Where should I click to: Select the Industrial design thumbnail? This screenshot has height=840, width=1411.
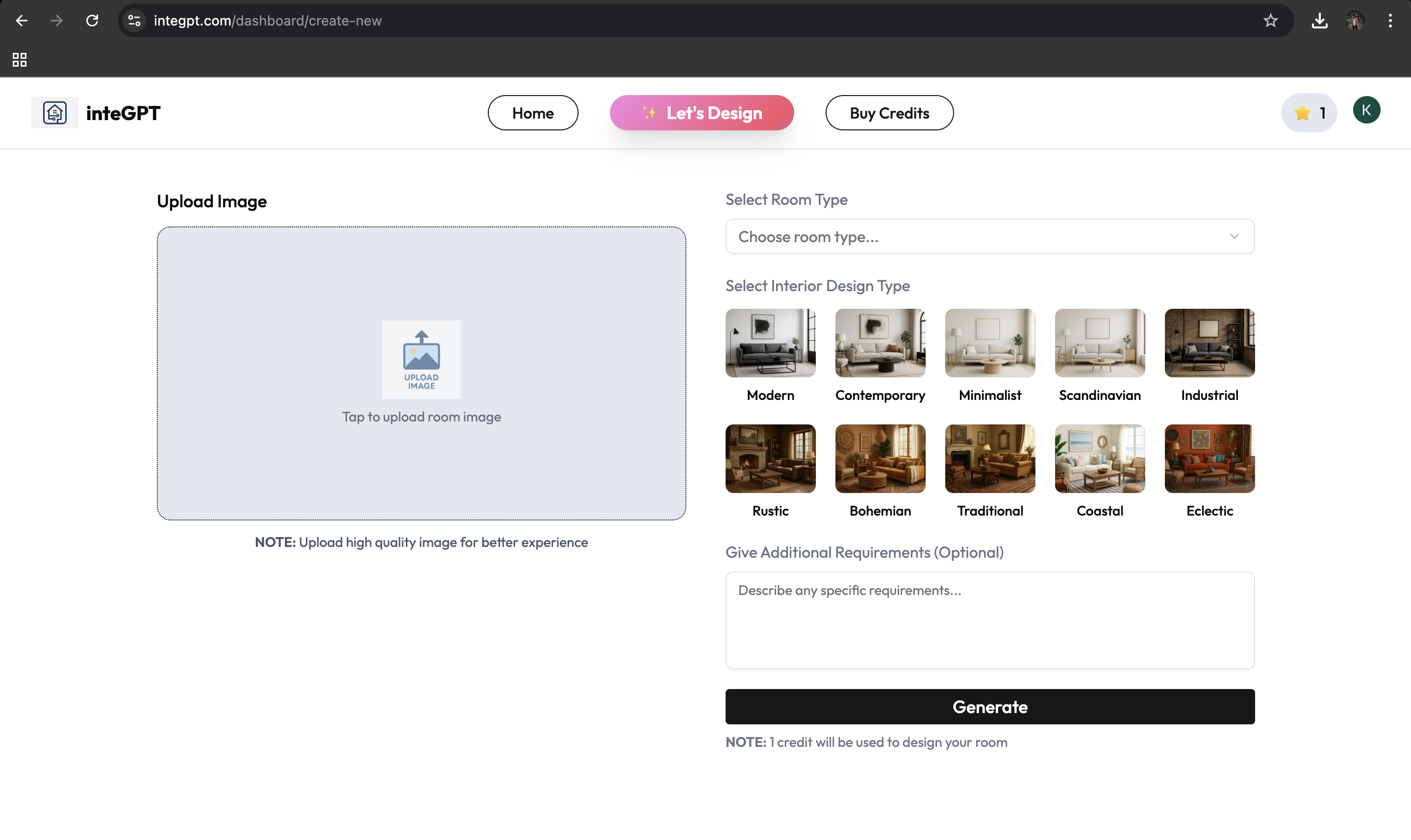[1209, 343]
